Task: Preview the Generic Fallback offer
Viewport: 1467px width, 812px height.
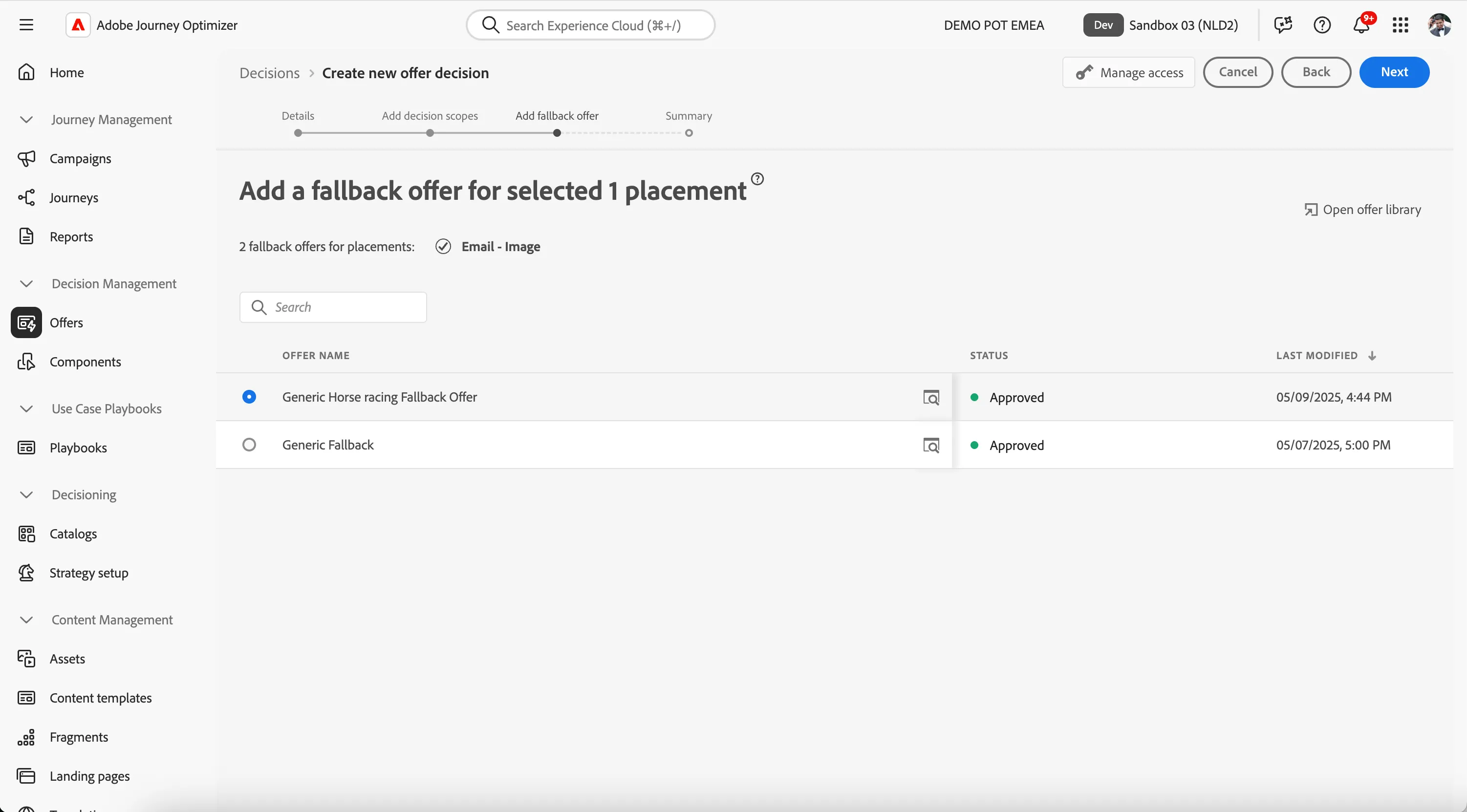Action: 931,445
